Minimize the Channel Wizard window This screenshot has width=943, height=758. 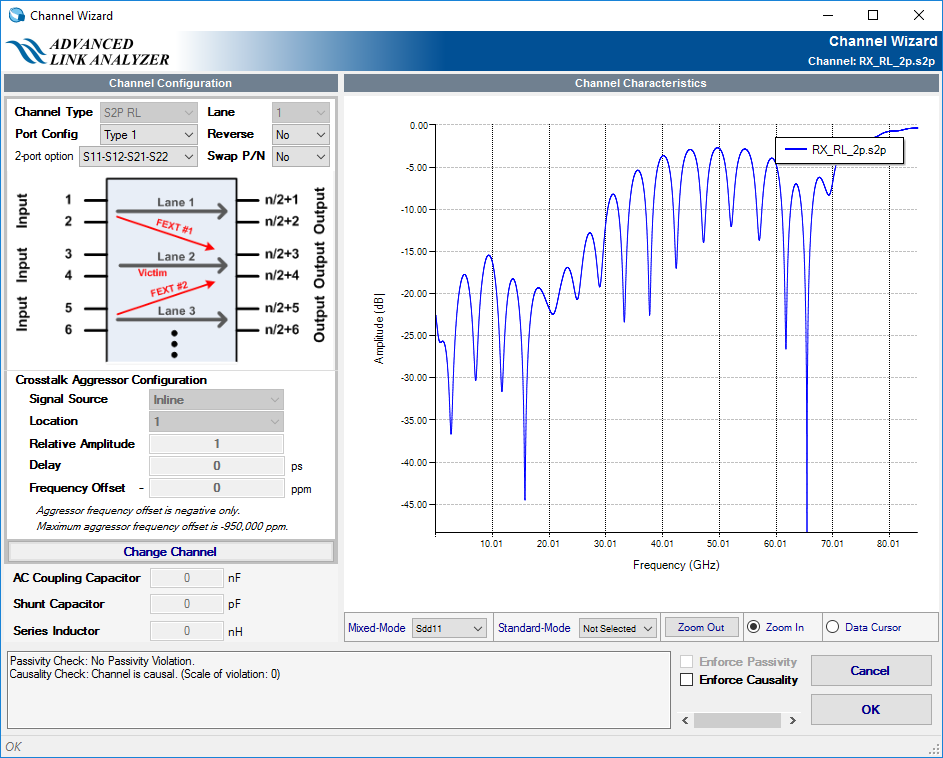[827, 15]
